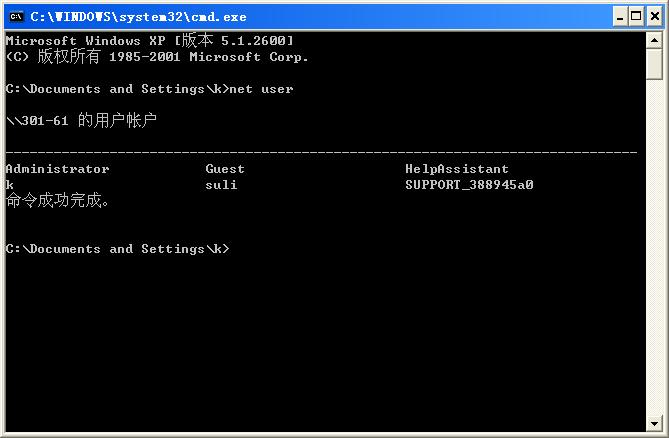The image size is (669, 438).
Task: Click the typed 'net user' command
Action: tap(261, 89)
